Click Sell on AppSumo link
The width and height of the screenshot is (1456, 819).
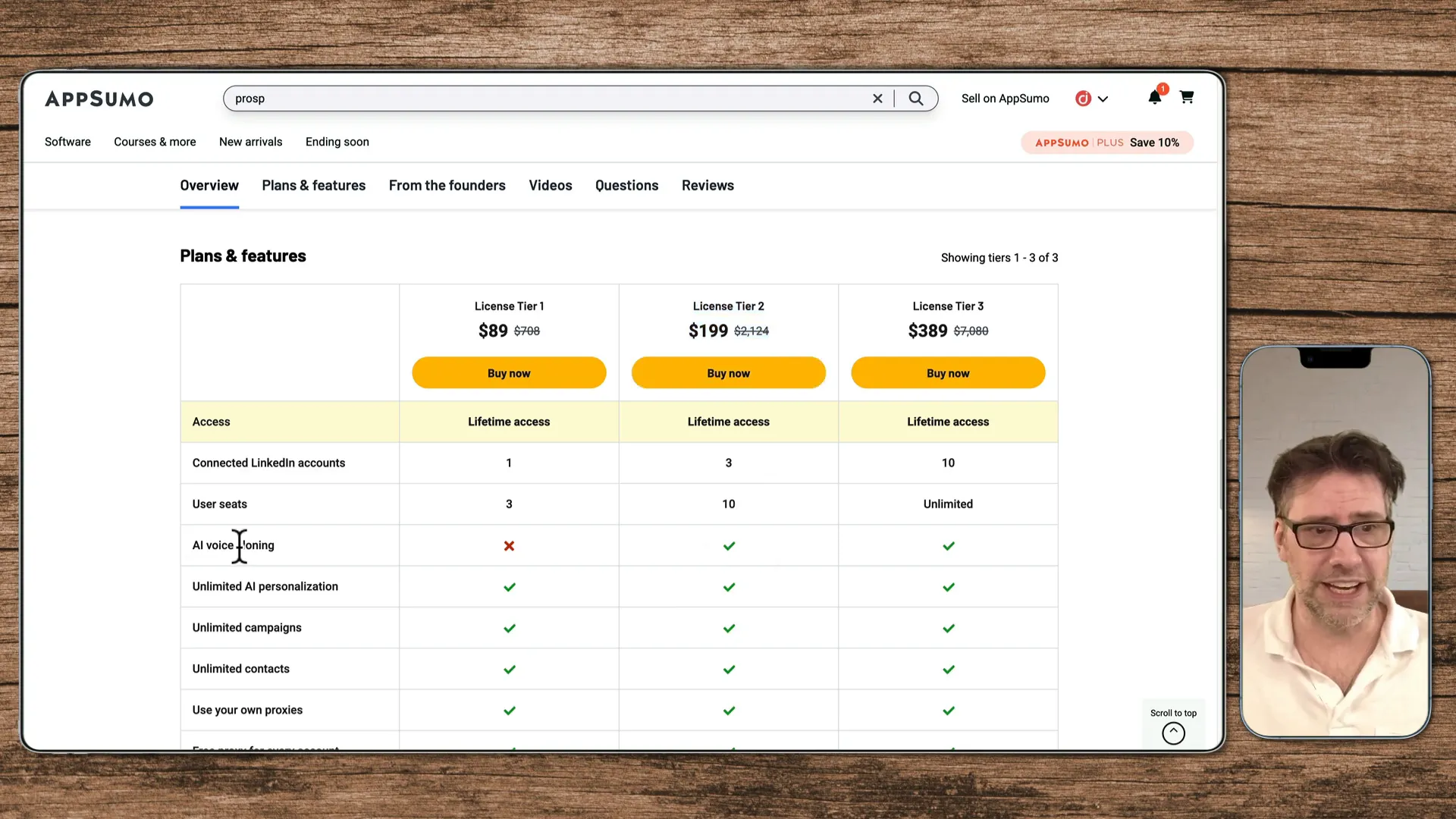pyautogui.click(x=1005, y=99)
